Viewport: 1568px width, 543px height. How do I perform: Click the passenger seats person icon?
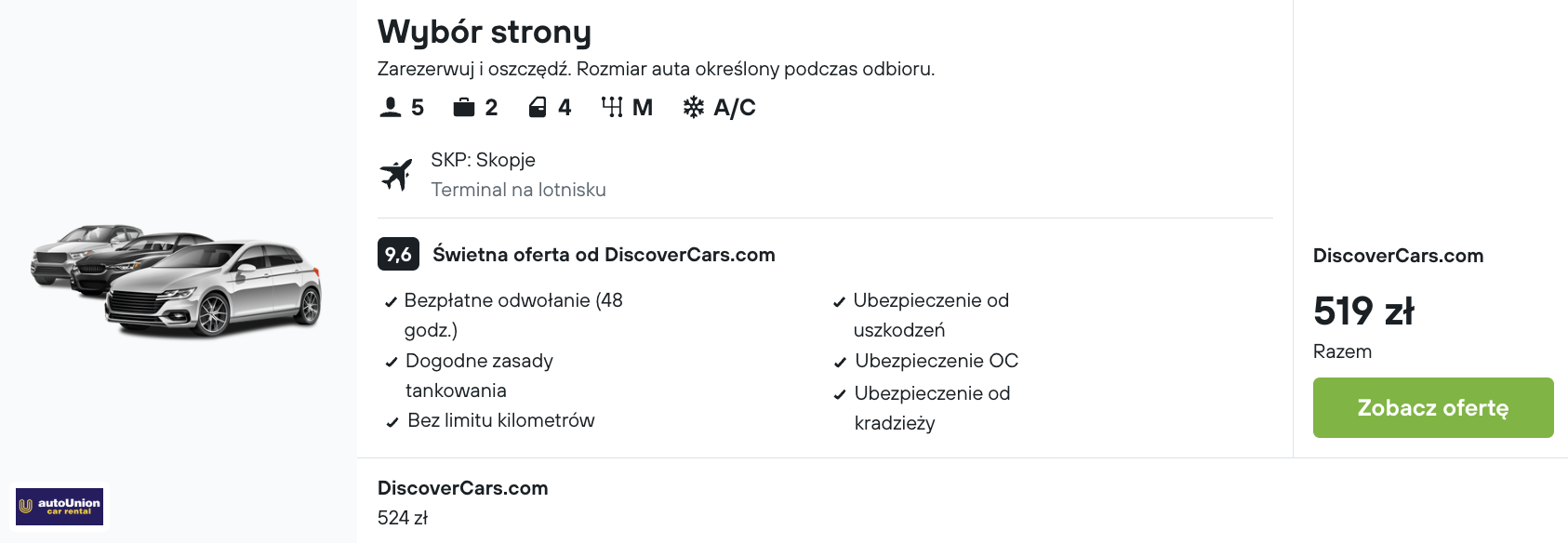pyautogui.click(x=391, y=108)
